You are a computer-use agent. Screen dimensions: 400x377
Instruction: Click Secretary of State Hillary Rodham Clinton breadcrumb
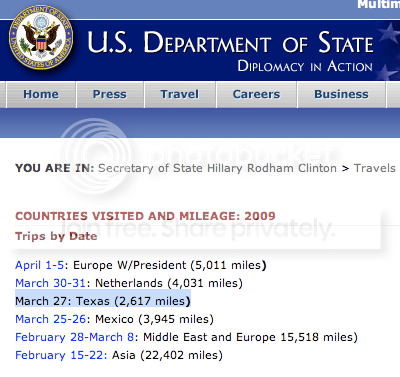pos(217,168)
